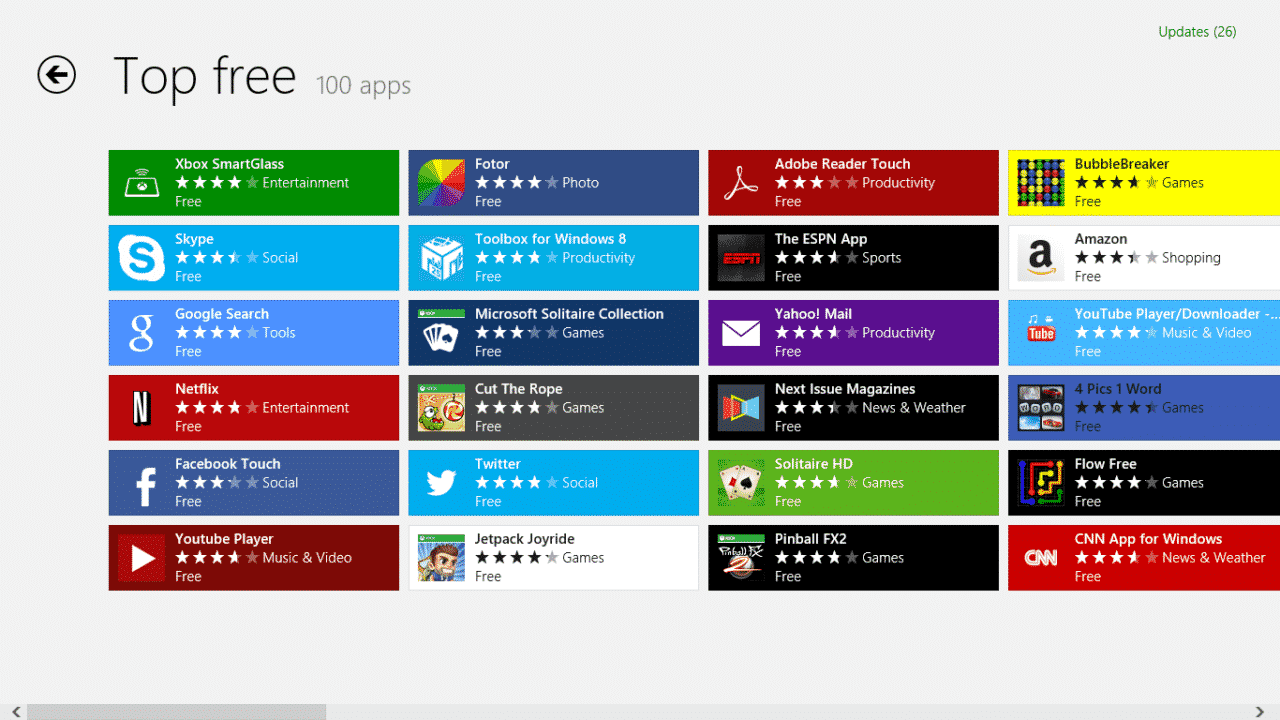Click the ESPN Sports category label

[x=881, y=258]
